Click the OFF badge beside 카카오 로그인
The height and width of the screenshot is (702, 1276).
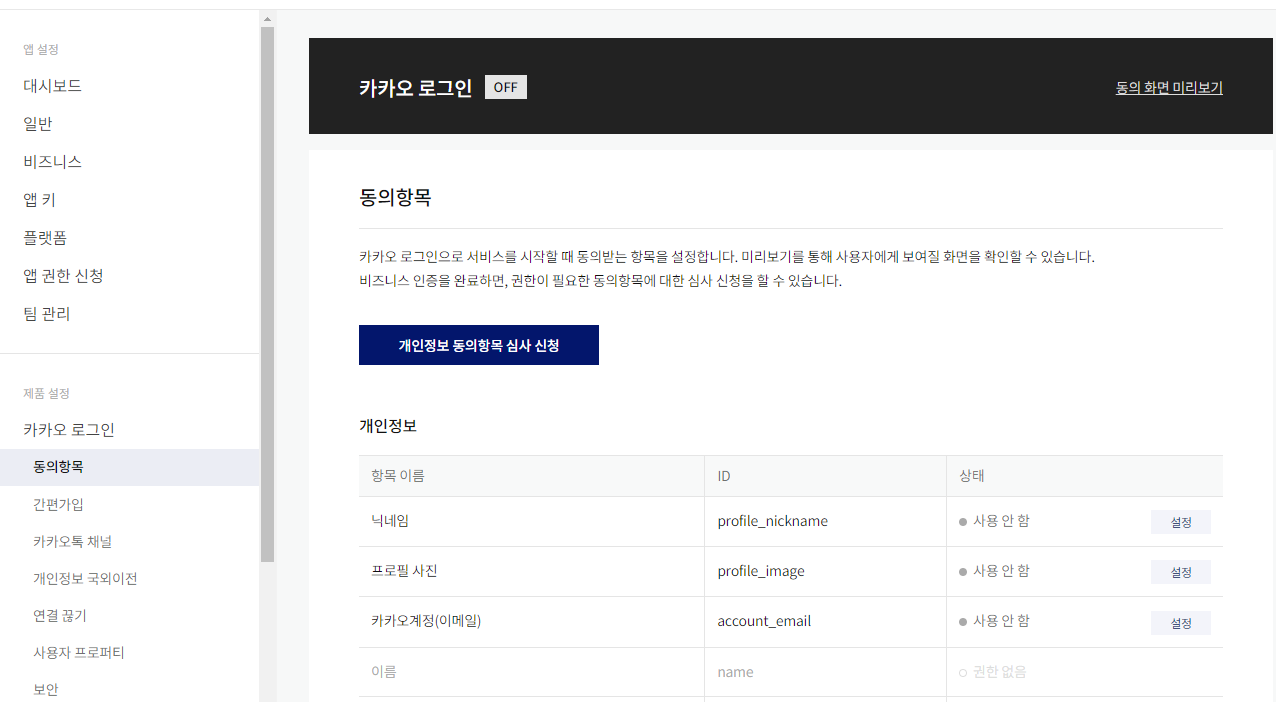point(506,87)
